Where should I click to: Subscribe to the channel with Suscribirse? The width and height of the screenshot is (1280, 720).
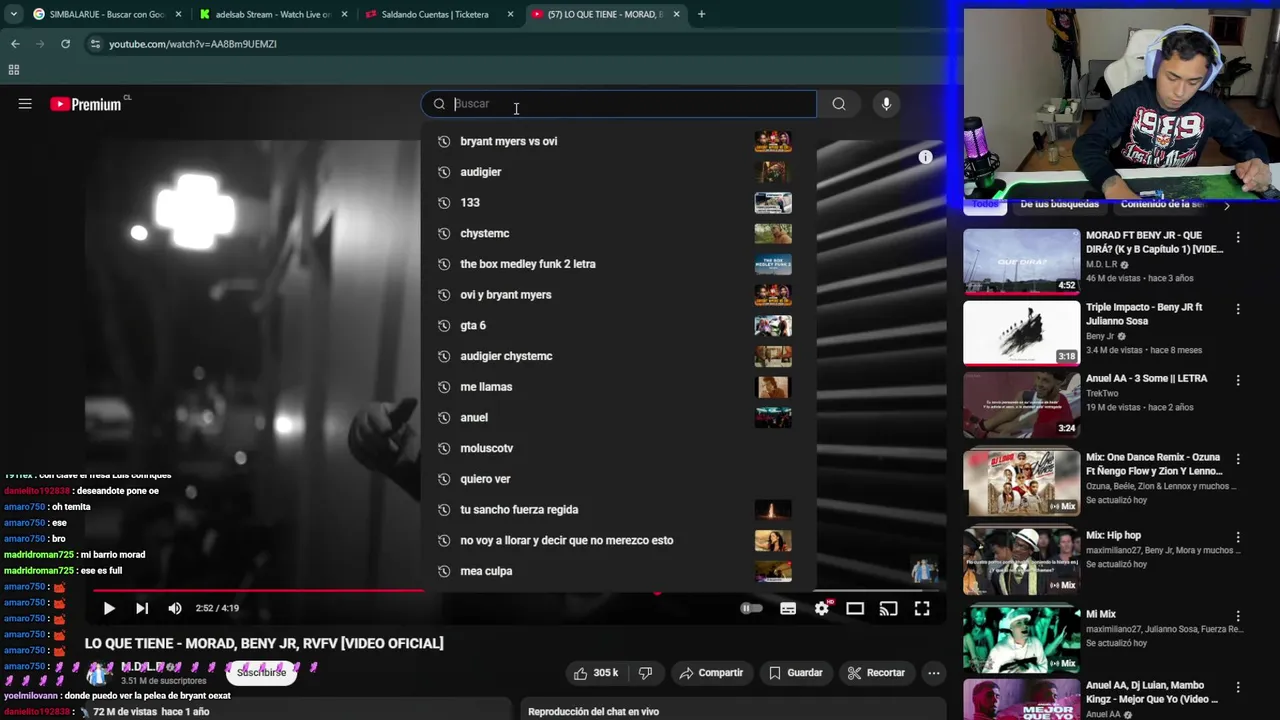(262, 672)
